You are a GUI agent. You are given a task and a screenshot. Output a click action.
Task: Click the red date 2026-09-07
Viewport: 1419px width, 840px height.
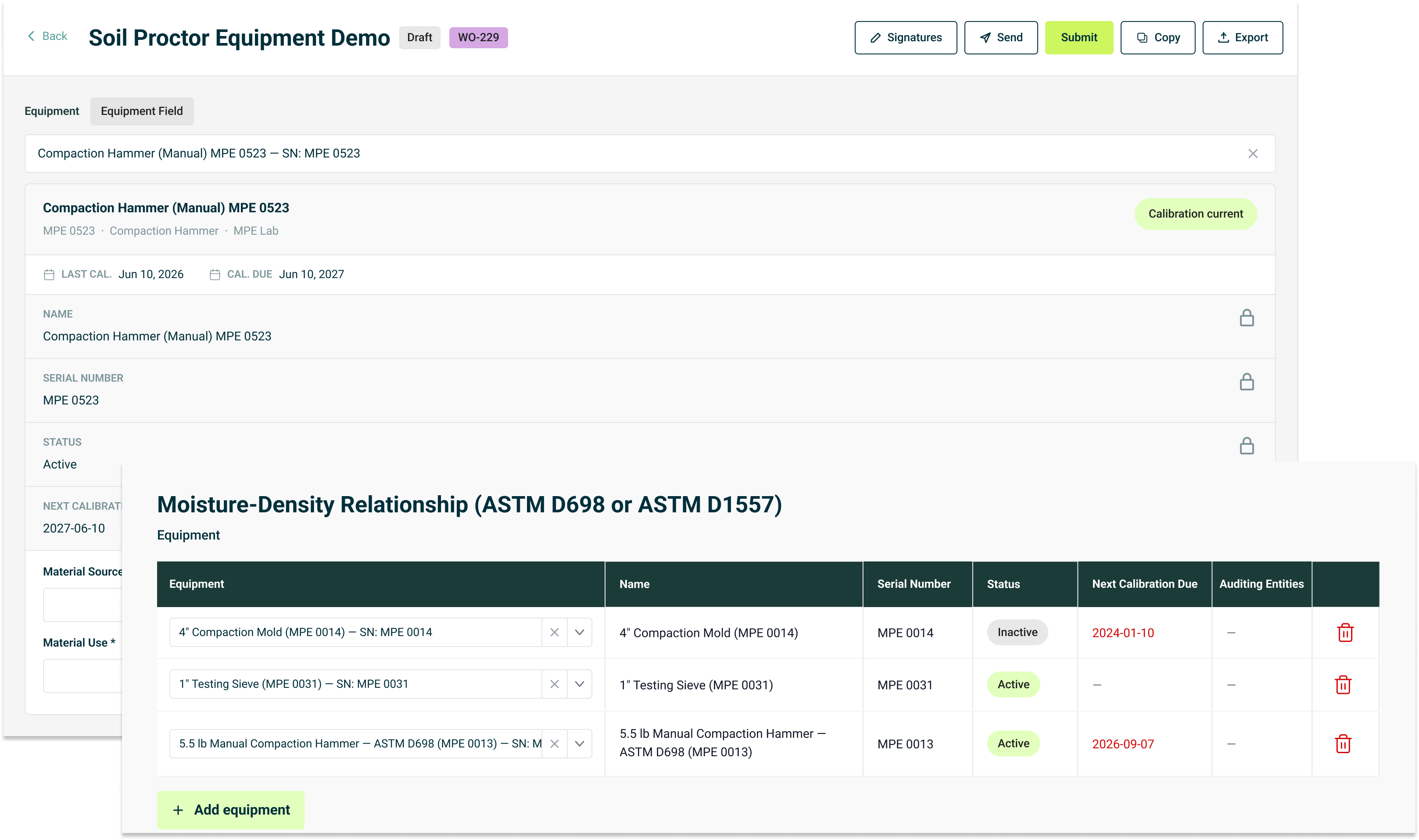click(x=1123, y=744)
